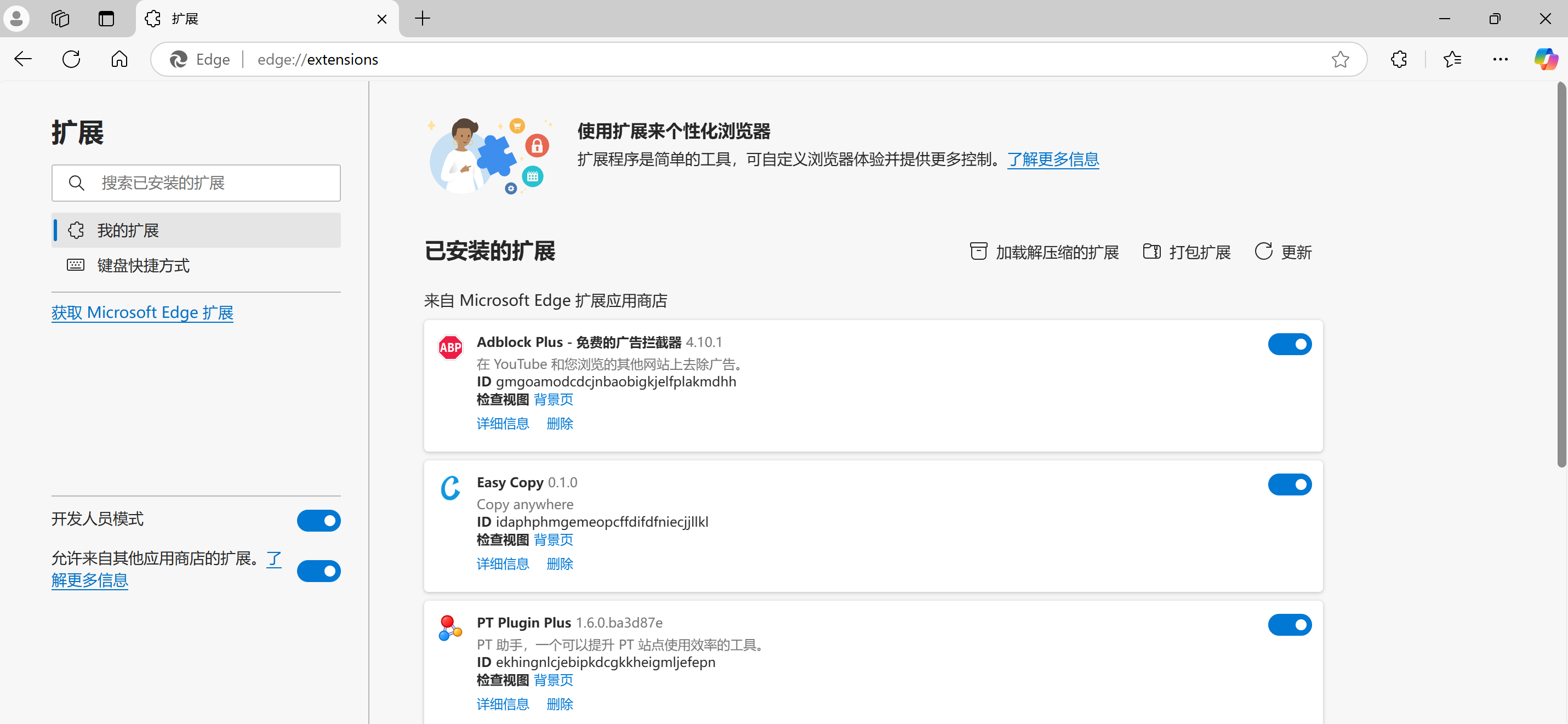Go back to previous page
The width and height of the screenshot is (1568, 724).
23,59
